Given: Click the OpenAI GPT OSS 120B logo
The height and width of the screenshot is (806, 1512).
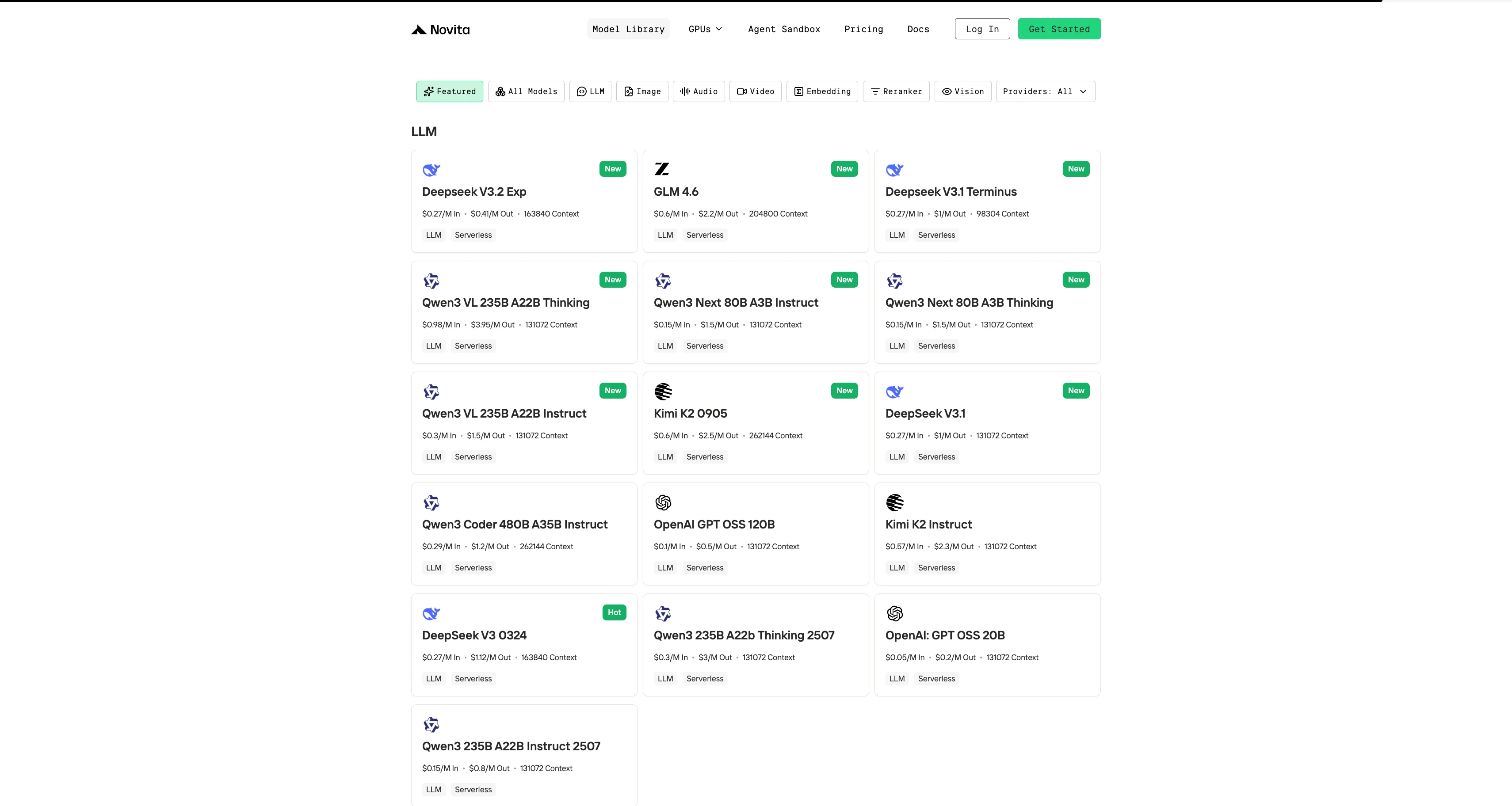Looking at the screenshot, I should [x=663, y=502].
